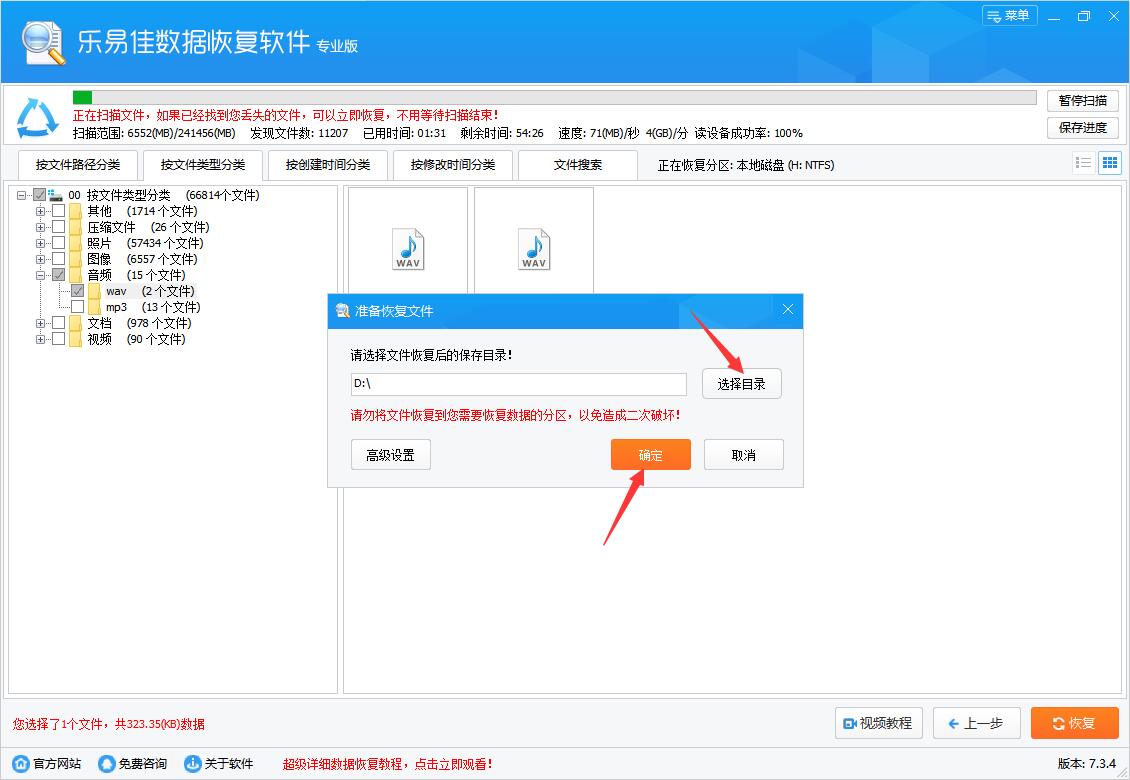The height and width of the screenshot is (780, 1130).
Task: Click folder icon of 压缩文件 category
Action: [x=76, y=227]
